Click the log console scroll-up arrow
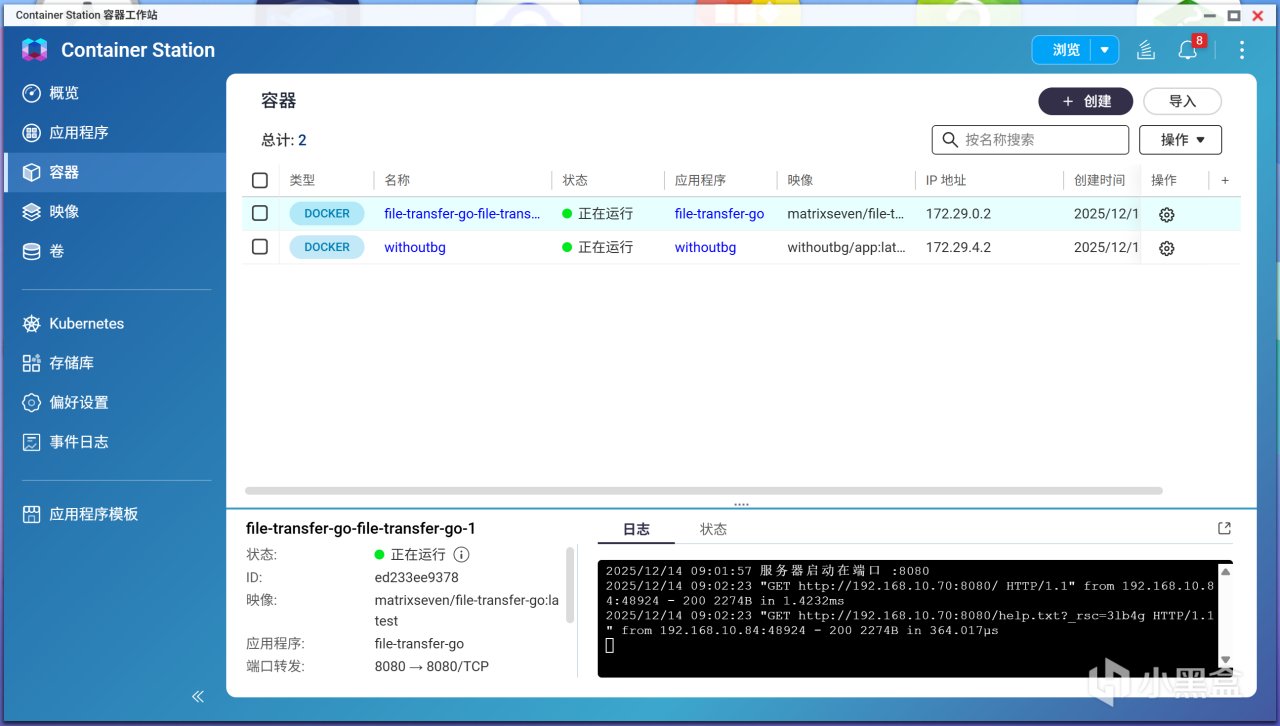The width and height of the screenshot is (1280, 726). pos(1226,572)
